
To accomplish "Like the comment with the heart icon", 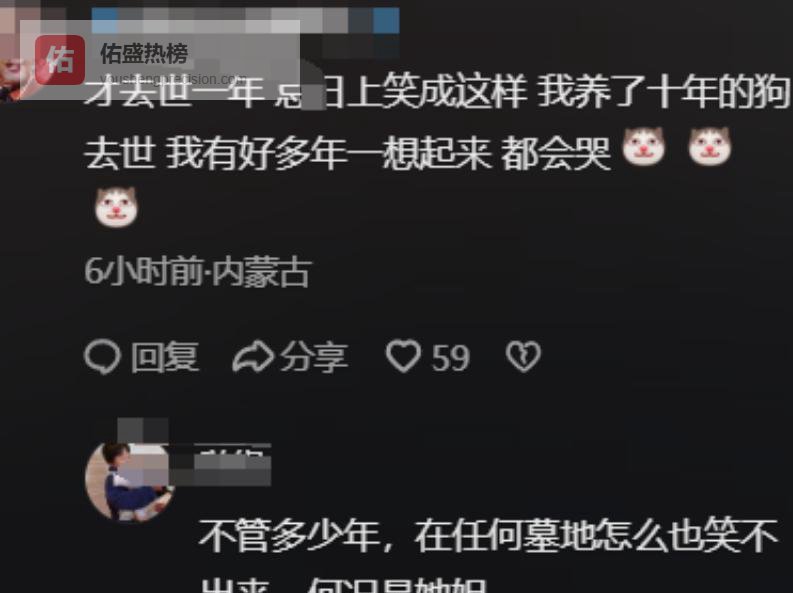I will pos(403,356).
